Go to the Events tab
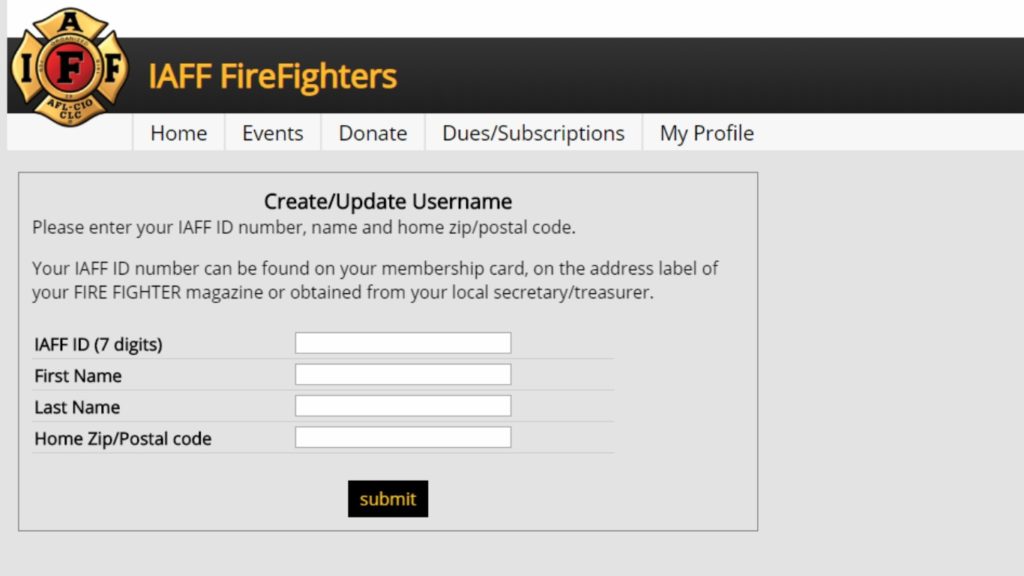Screen dimensions: 1024x576 pos(272,133)
